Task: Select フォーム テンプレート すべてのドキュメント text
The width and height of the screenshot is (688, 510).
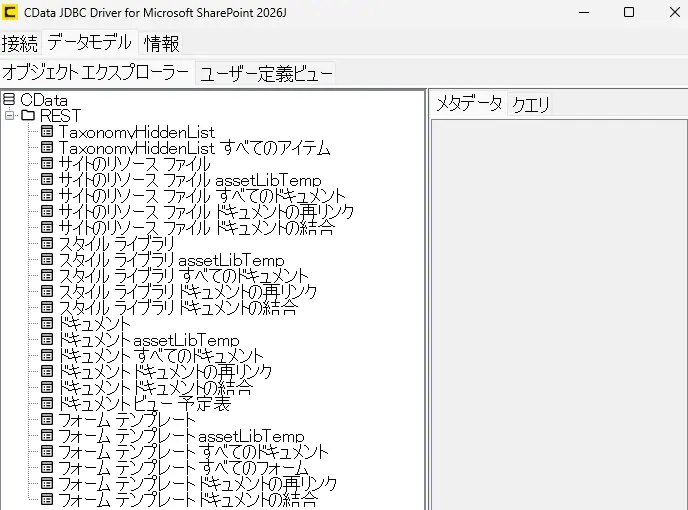Action: pyautogui.click(x=194, y=452)
